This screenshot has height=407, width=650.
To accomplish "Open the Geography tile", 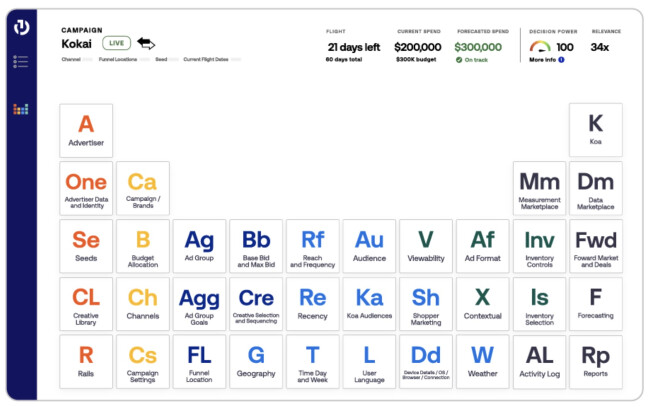I will coord(256,362).
